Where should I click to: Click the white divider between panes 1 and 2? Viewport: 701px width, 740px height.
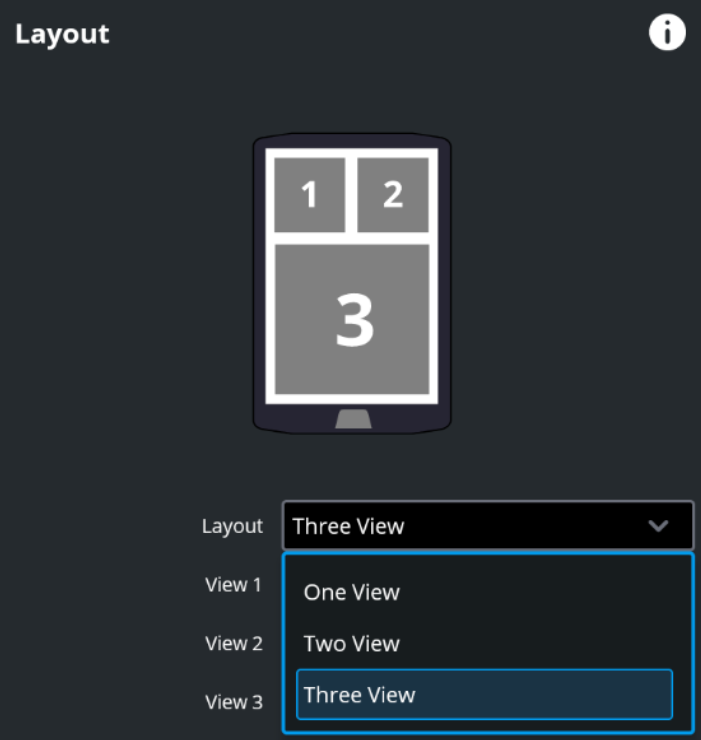[x=352, y=194]
